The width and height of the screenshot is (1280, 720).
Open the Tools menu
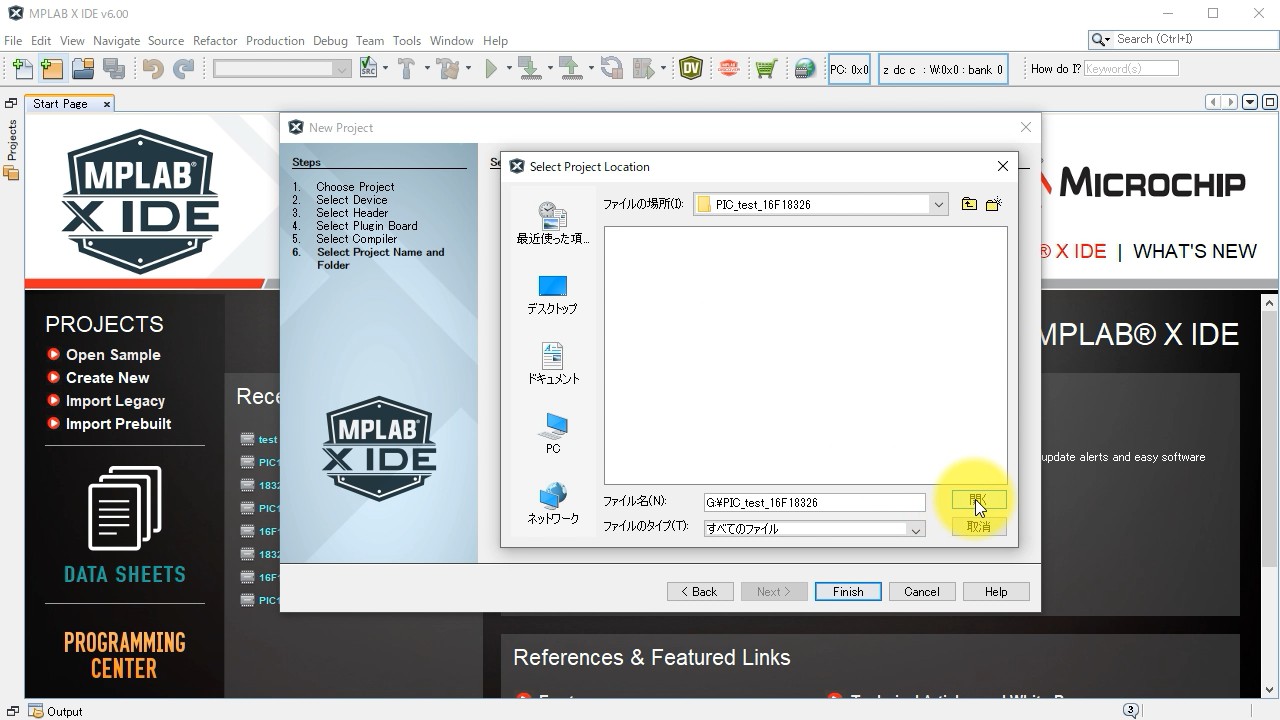[407, 41]
